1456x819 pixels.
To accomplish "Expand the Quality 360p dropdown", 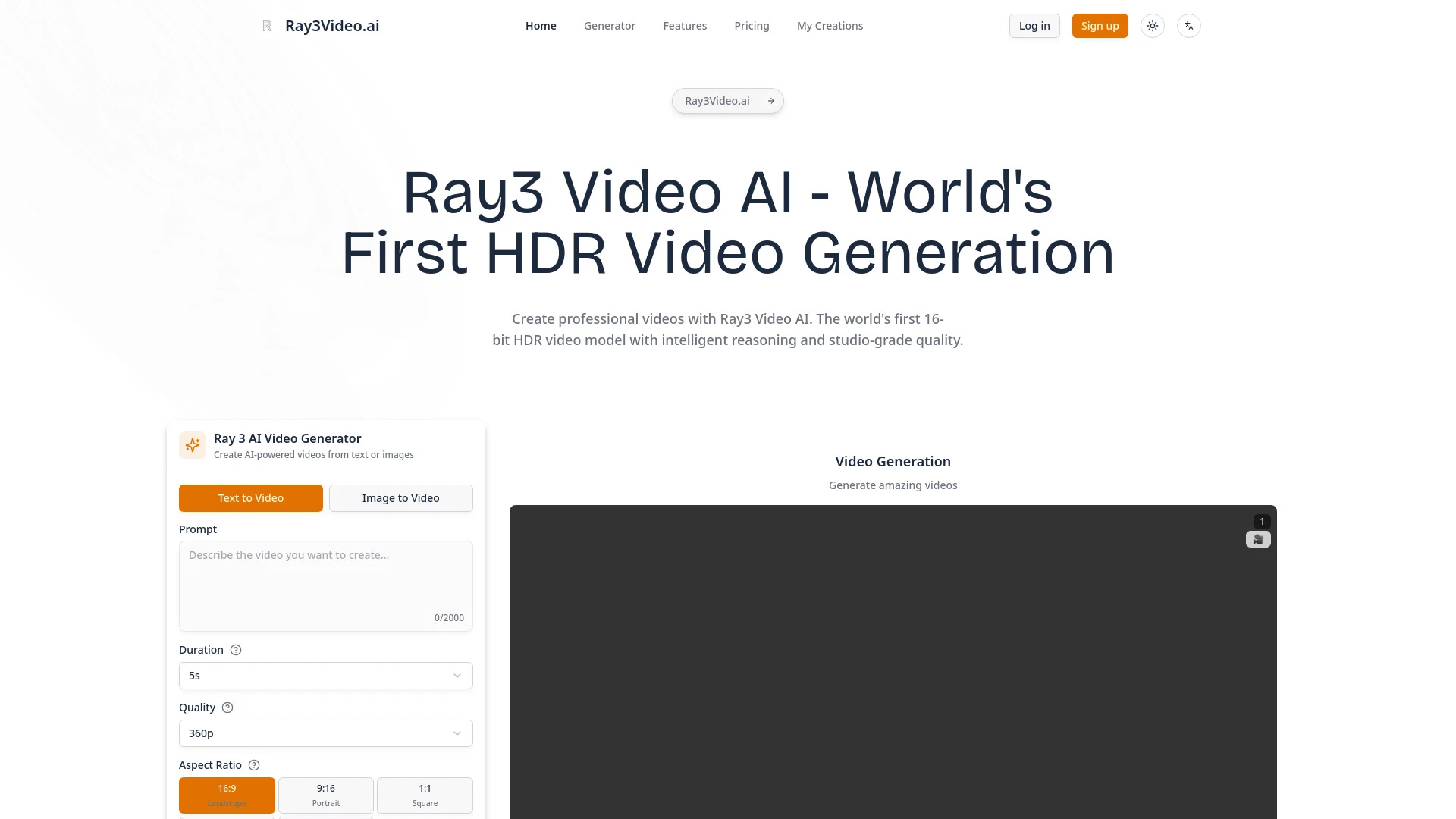I will pos(325,733).
